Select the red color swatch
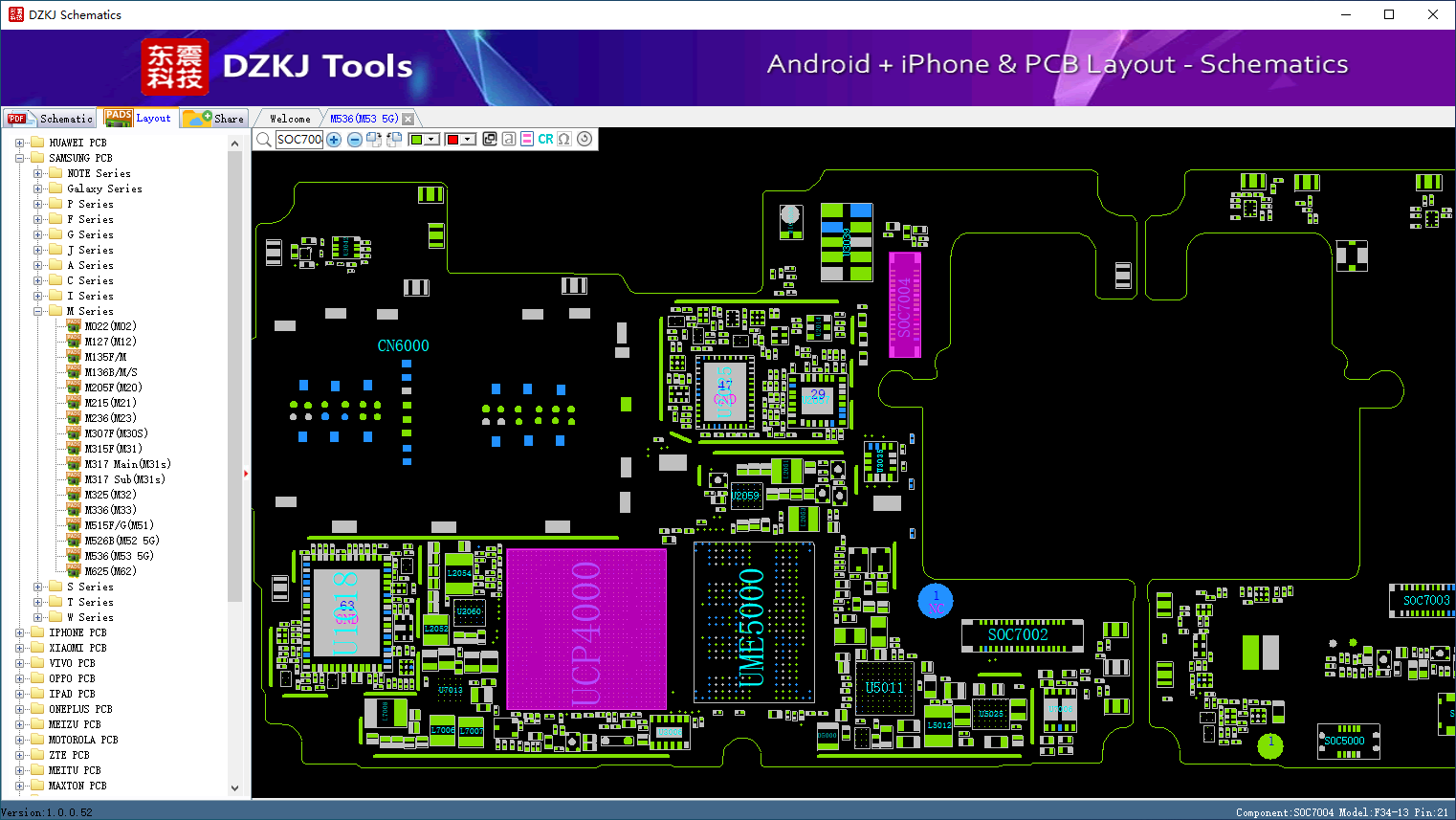 pyautogui.click(x=452, y=140)
